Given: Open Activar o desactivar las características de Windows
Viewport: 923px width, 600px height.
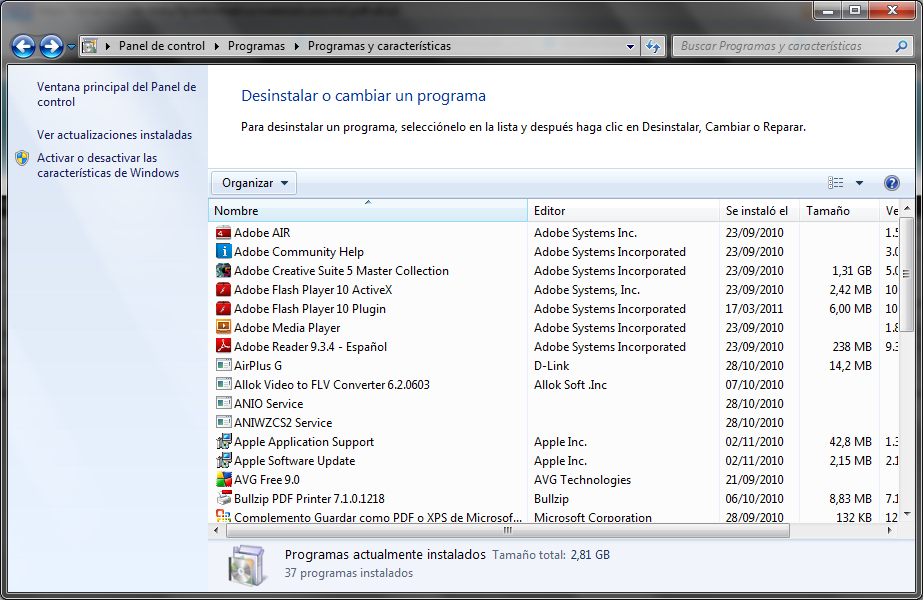Looking at the screenshot, I should click(107, 165).
